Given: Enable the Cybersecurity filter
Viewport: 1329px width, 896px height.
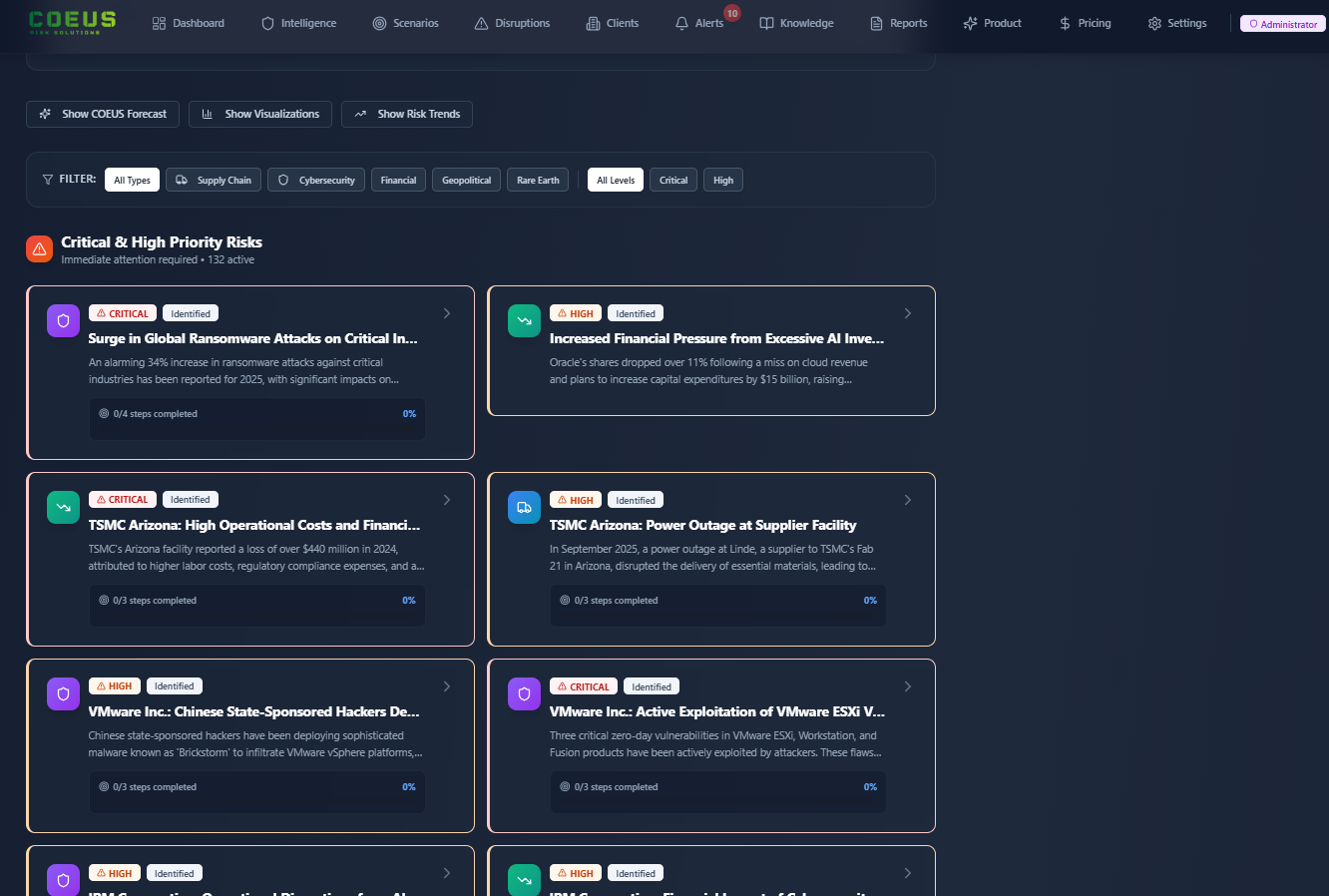Looking at the screenshot, I should [x=316, y=180].
